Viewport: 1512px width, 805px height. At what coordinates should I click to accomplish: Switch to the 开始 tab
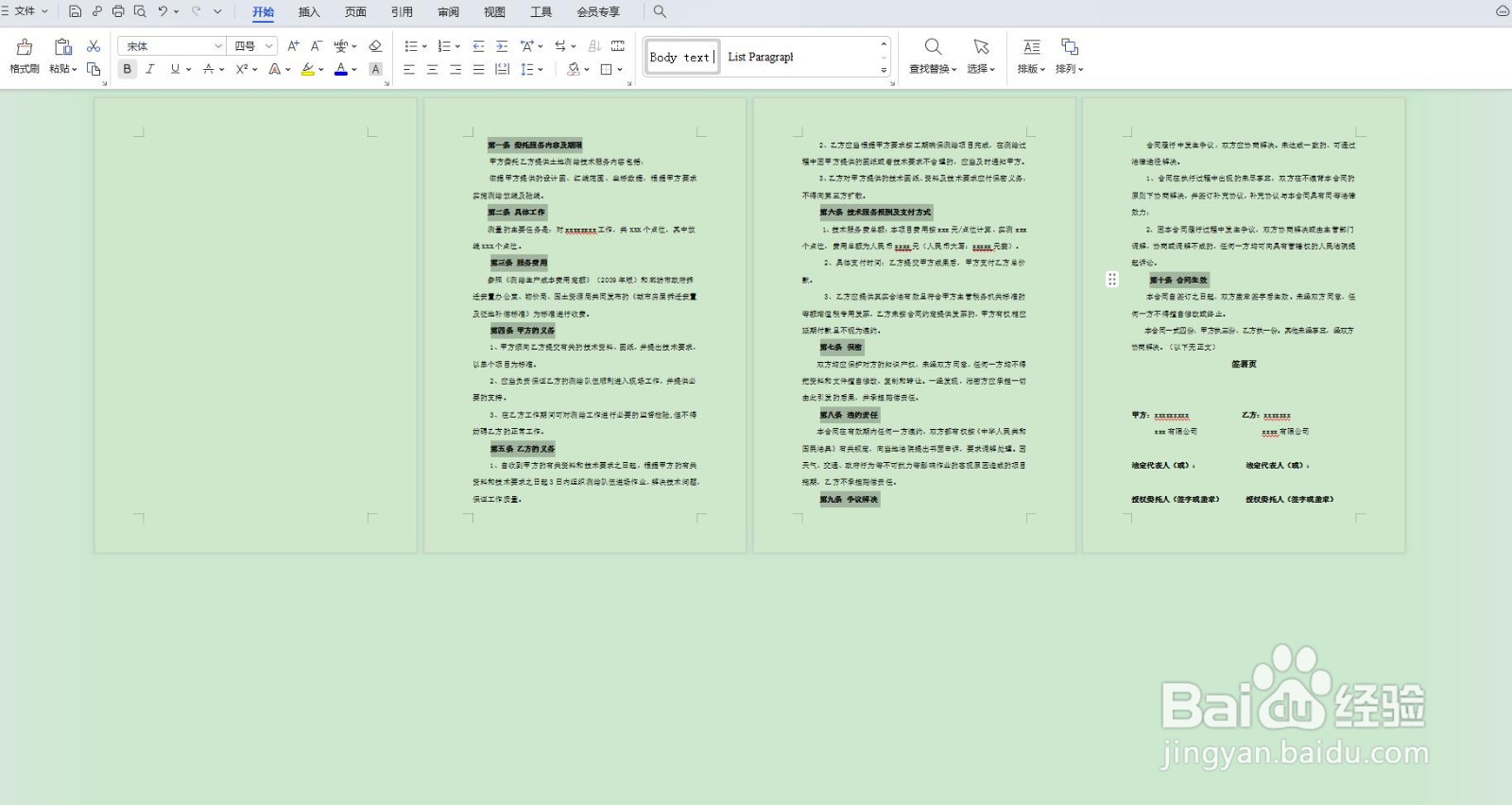[x=263, y=11]
